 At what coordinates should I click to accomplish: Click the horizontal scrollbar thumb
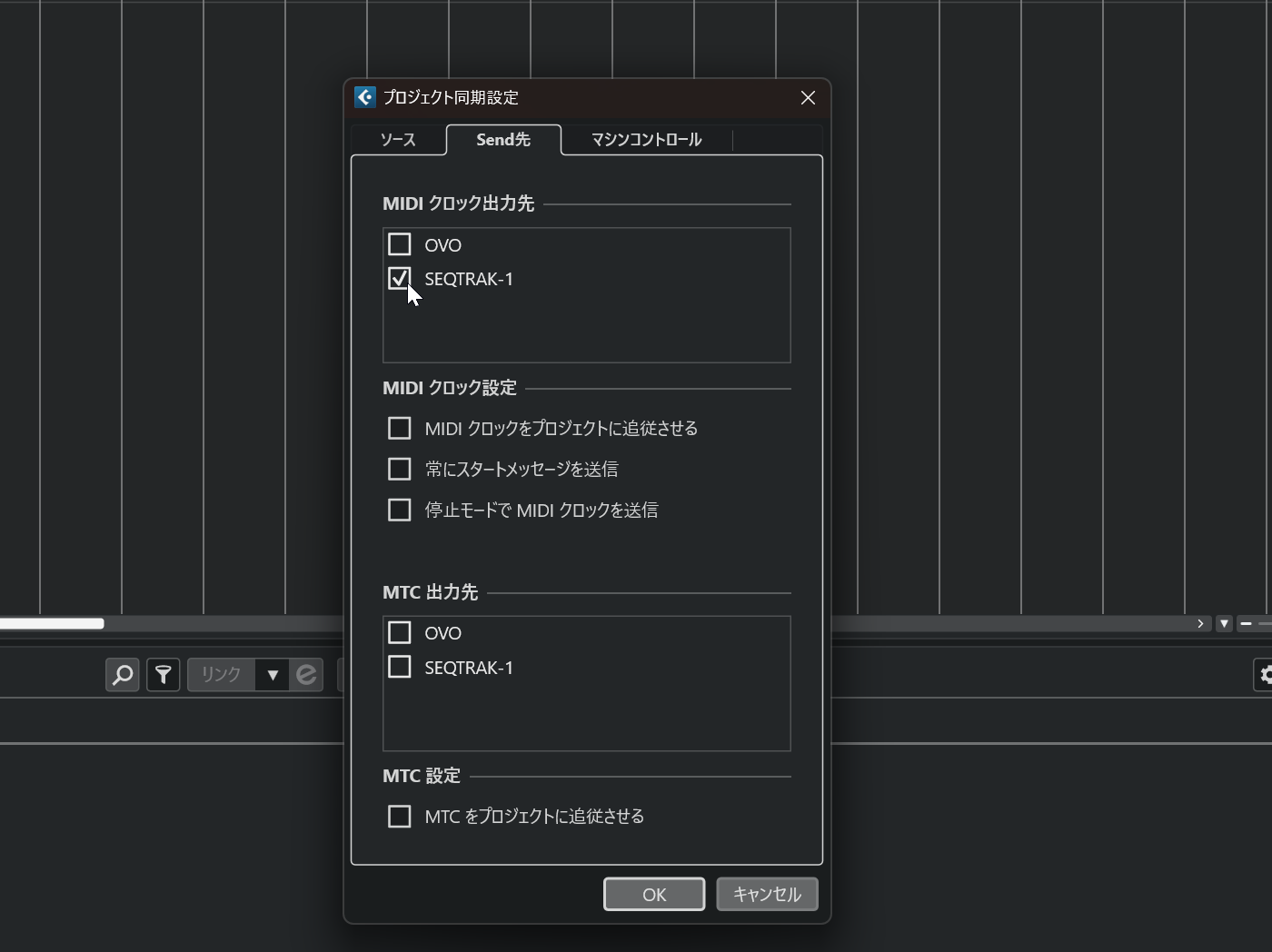point(52,624)
